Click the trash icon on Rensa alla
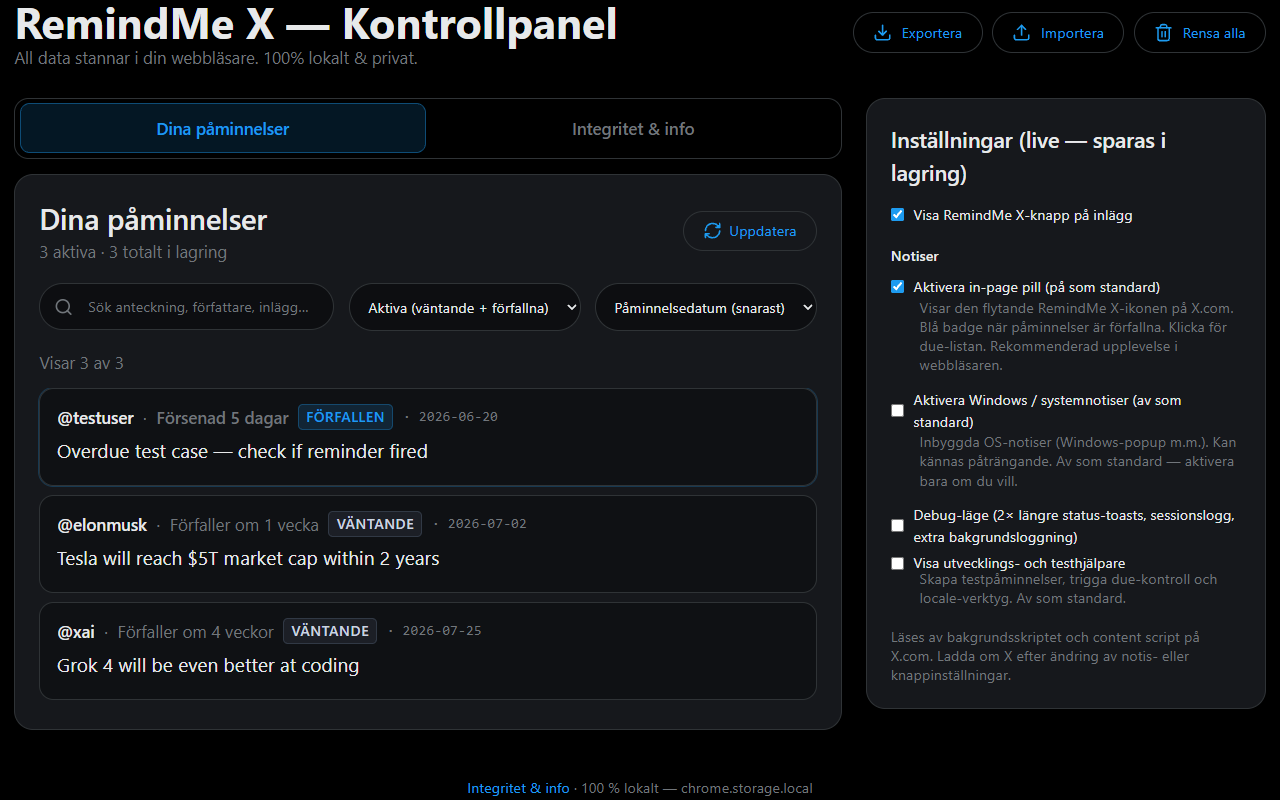Image resolution: width=1280 pixels, height=800 pixels. pyautogui.click(x=1163, y=33)
